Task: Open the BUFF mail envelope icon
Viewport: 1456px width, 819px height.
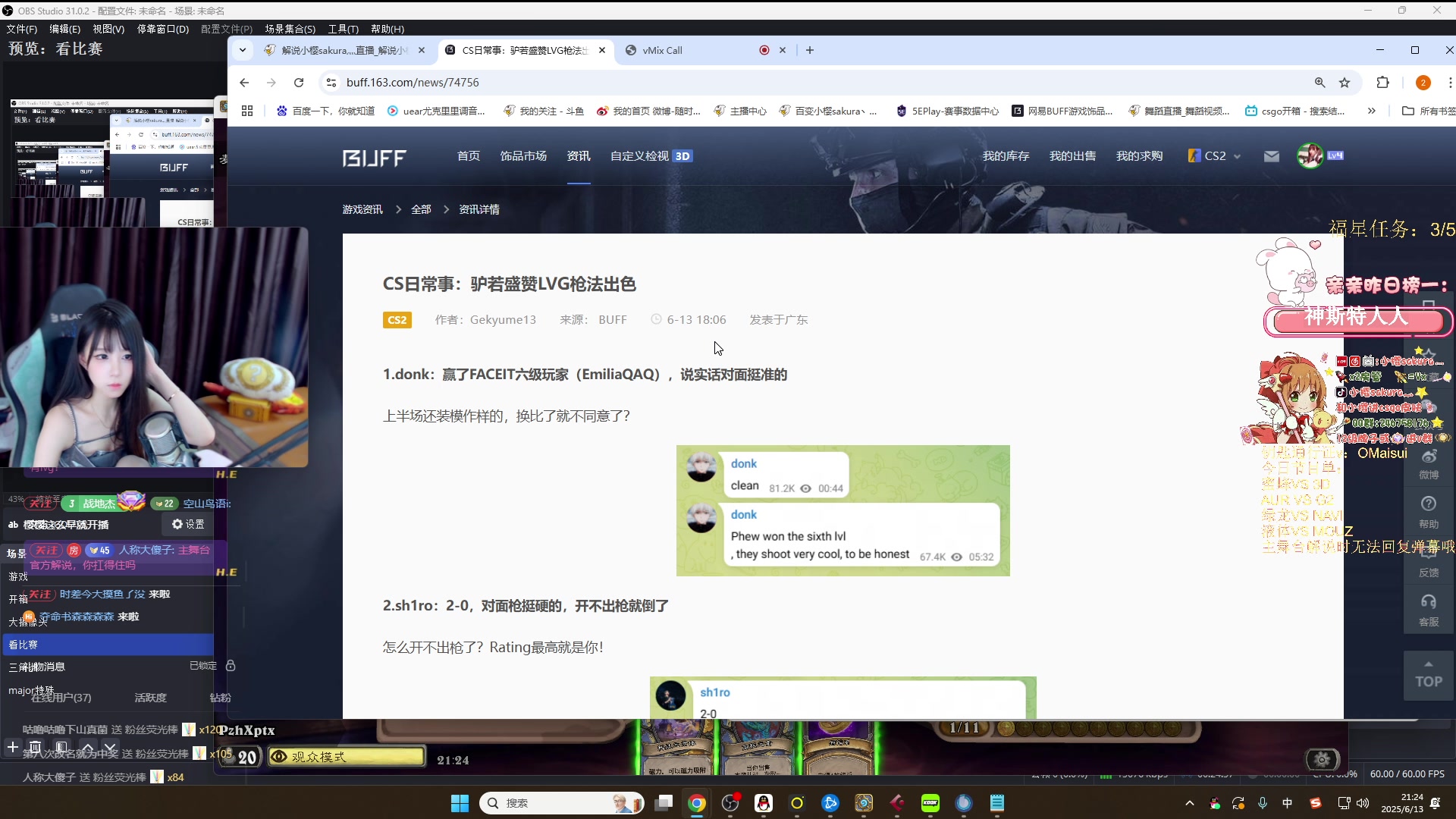Action: point(1272,156)
